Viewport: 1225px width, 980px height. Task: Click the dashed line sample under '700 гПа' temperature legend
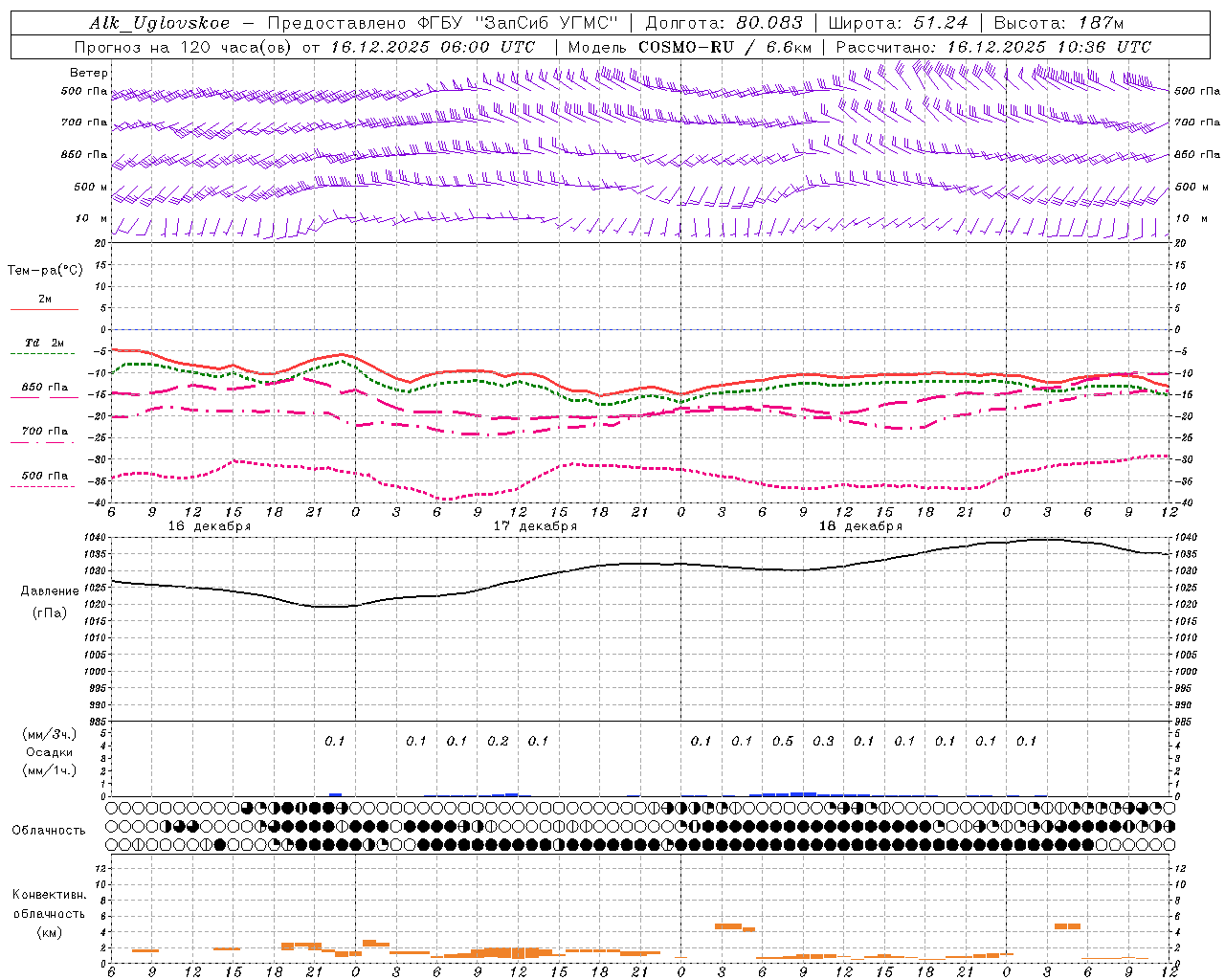point(44,442)
